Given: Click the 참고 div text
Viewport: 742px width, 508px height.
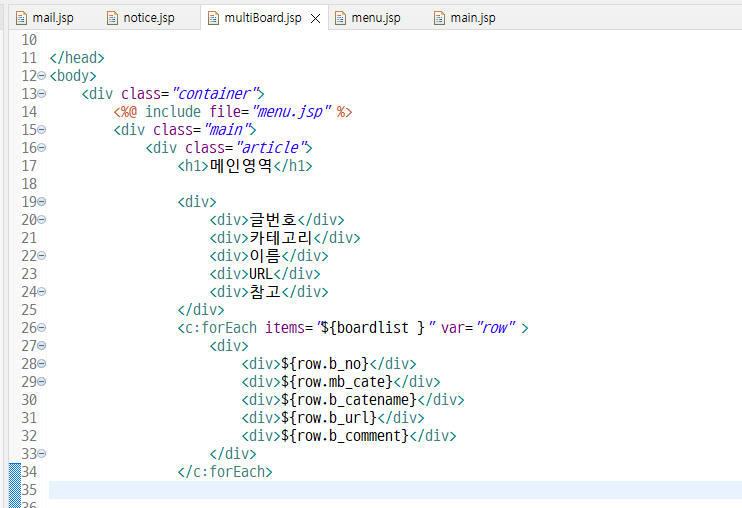Looking at the screenshot, I should [x=265, y=291].
